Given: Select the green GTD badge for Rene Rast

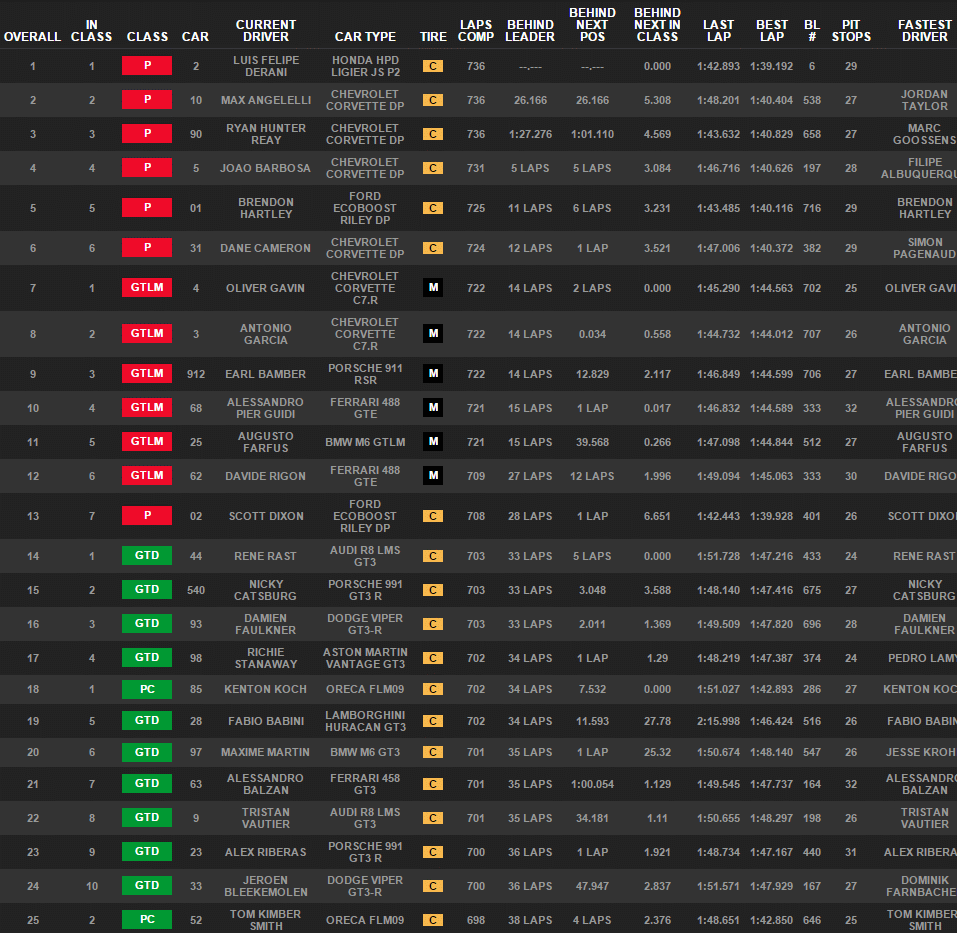Looking at the screenshot, I should (147, 556).
